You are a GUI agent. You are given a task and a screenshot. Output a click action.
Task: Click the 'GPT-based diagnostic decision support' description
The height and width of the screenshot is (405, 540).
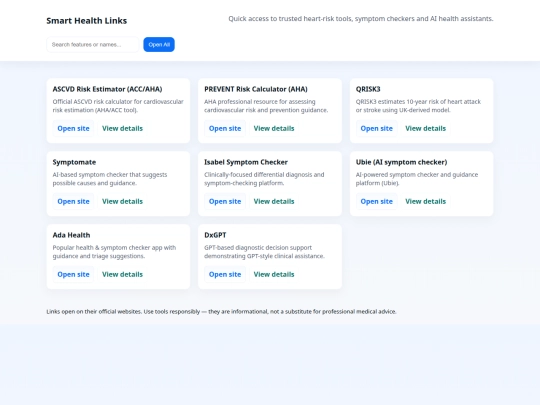[264, 252]
